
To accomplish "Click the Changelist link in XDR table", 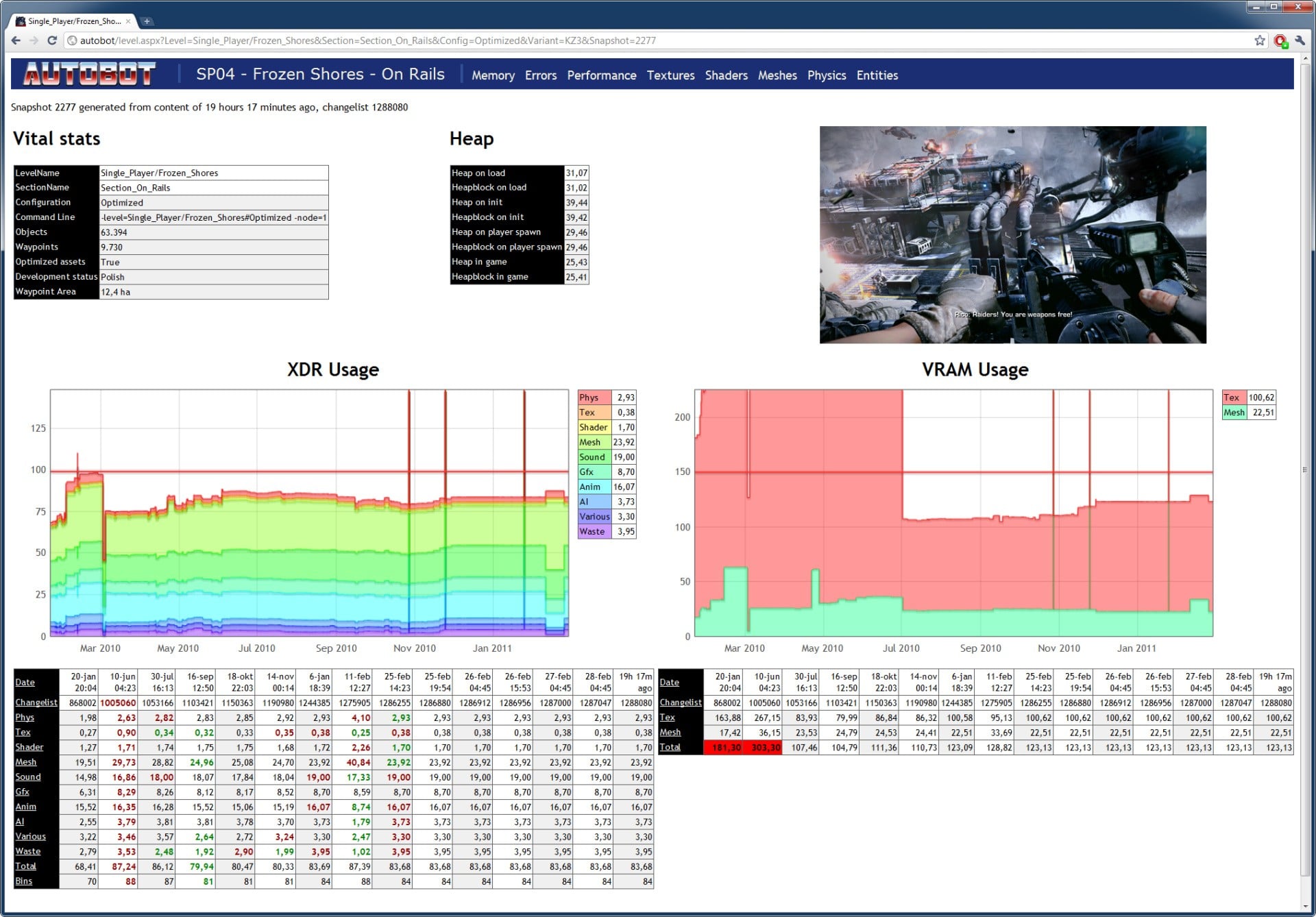I will [x=36, y=702].
